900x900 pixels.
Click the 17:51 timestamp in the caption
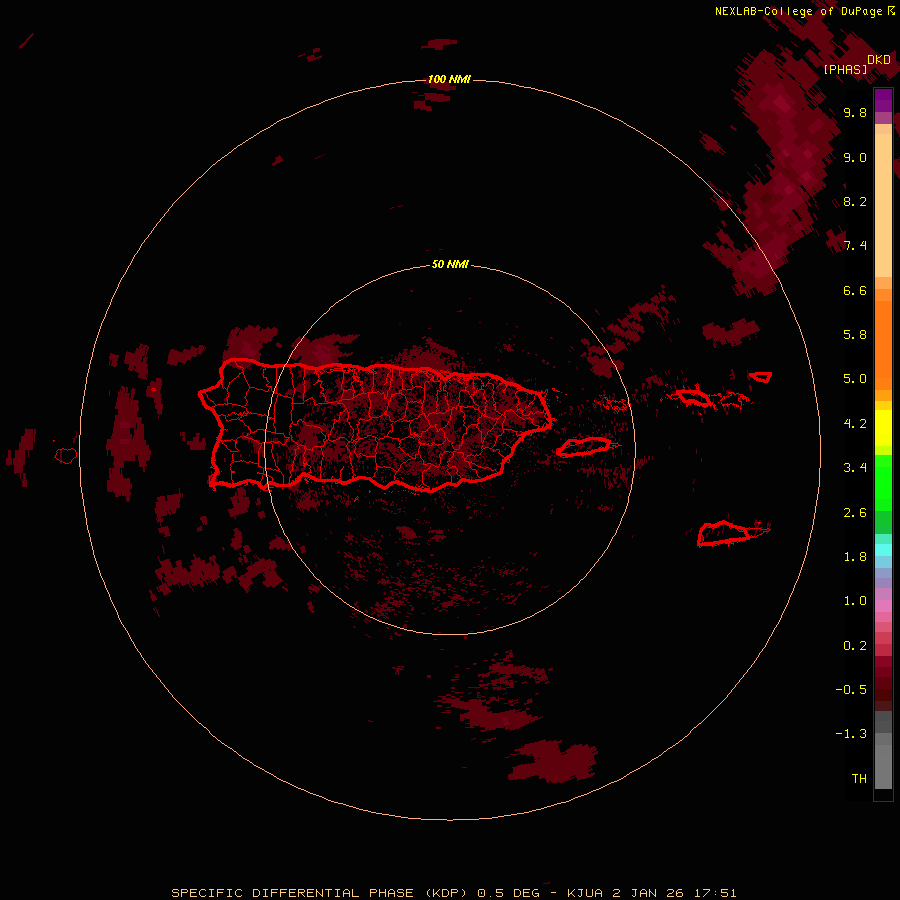715,893
